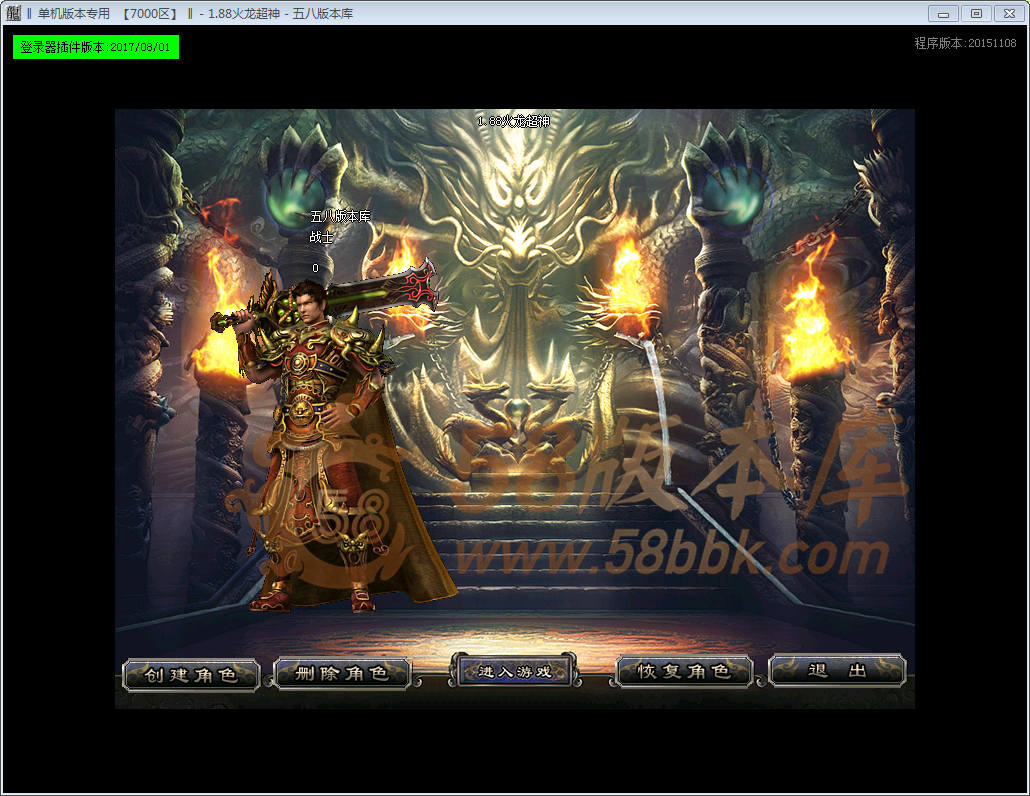1030x796 pixels.
Task: Minimize the game window
Action: point(943,13)
